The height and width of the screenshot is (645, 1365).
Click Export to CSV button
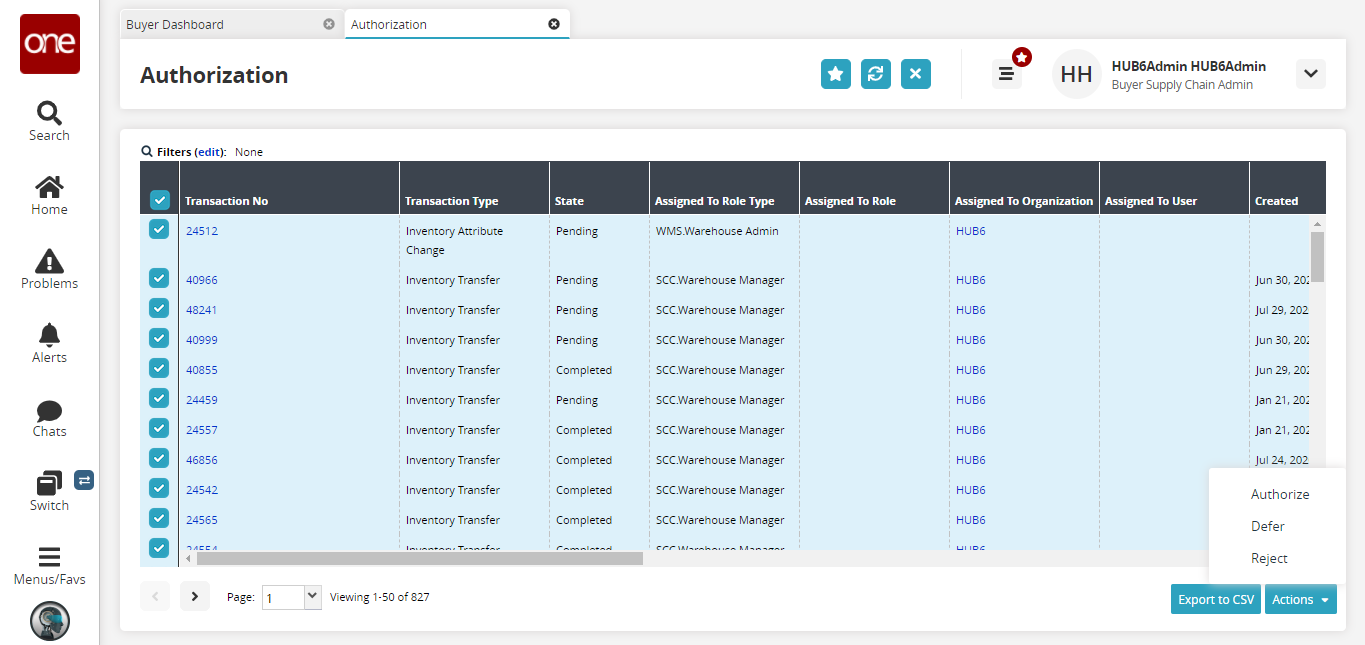(x=1215, y=600)
